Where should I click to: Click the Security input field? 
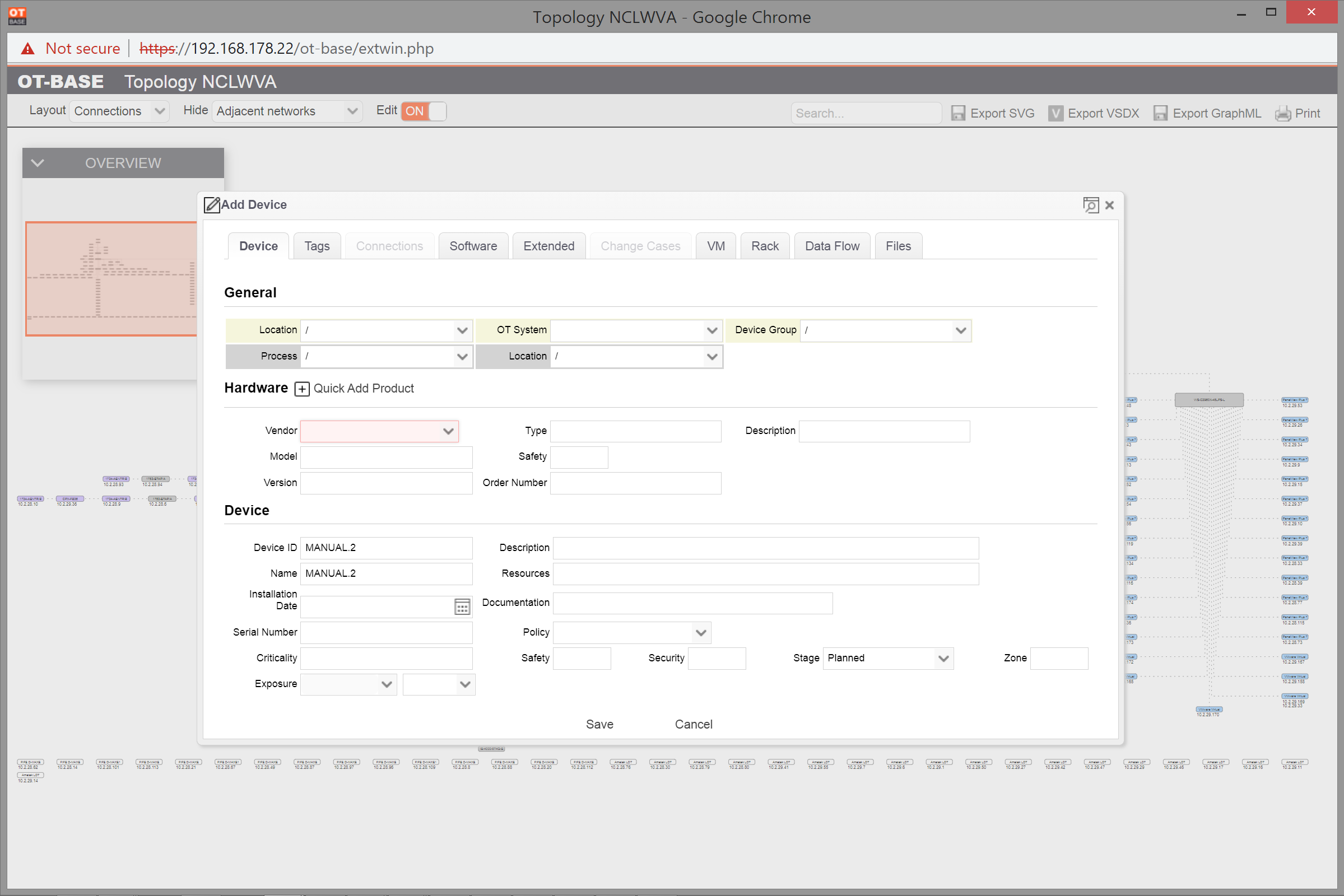[717, 659]
